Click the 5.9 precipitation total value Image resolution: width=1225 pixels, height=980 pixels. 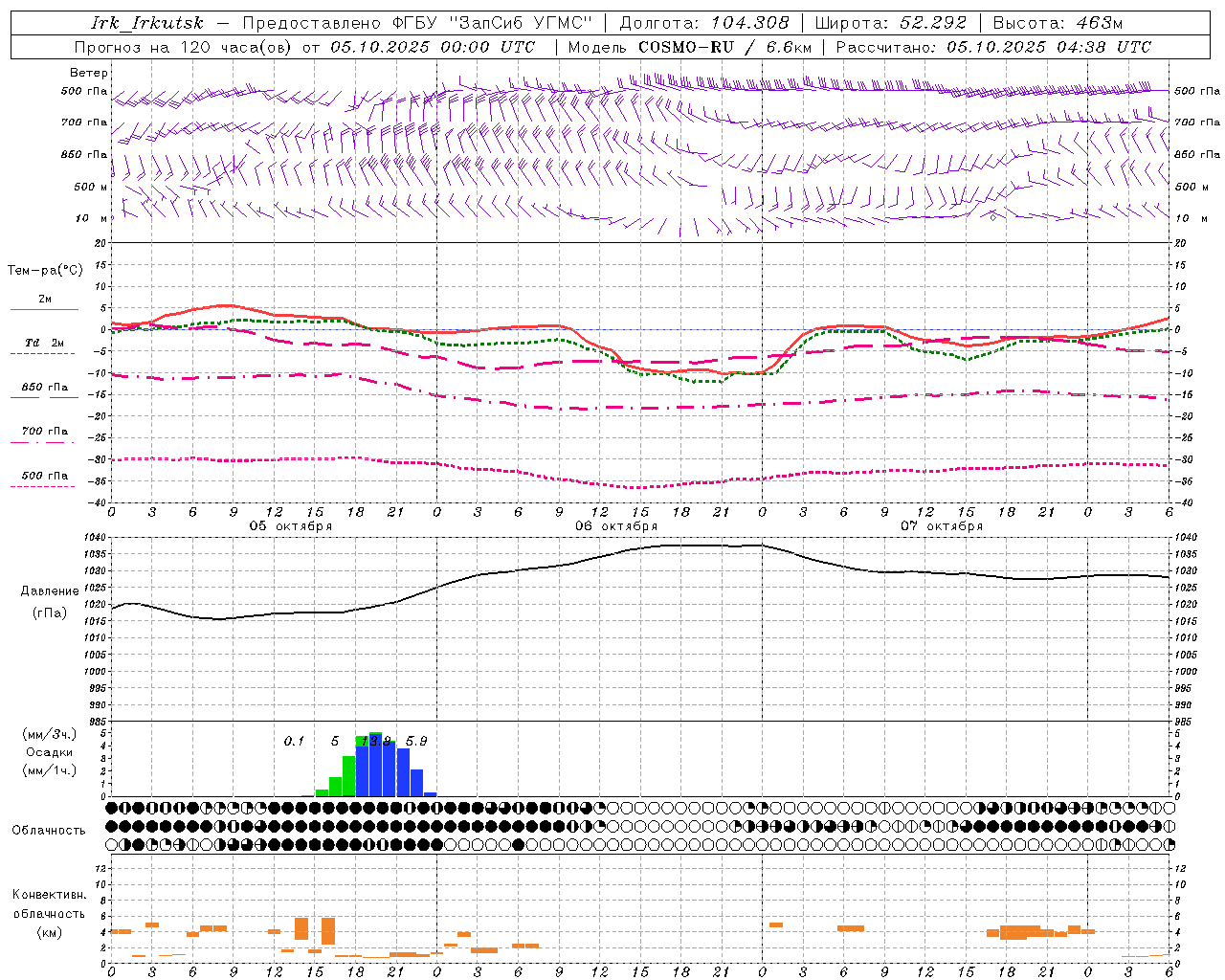click(x=416, y=742)
